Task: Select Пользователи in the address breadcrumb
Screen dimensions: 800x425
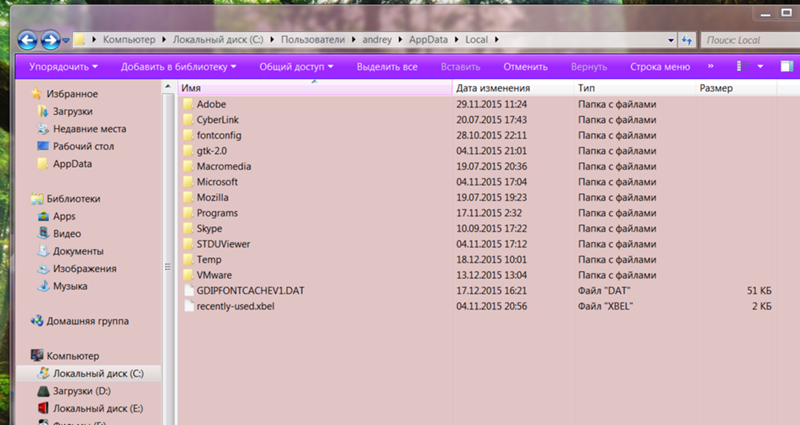Action: click(x=313, y=40)
